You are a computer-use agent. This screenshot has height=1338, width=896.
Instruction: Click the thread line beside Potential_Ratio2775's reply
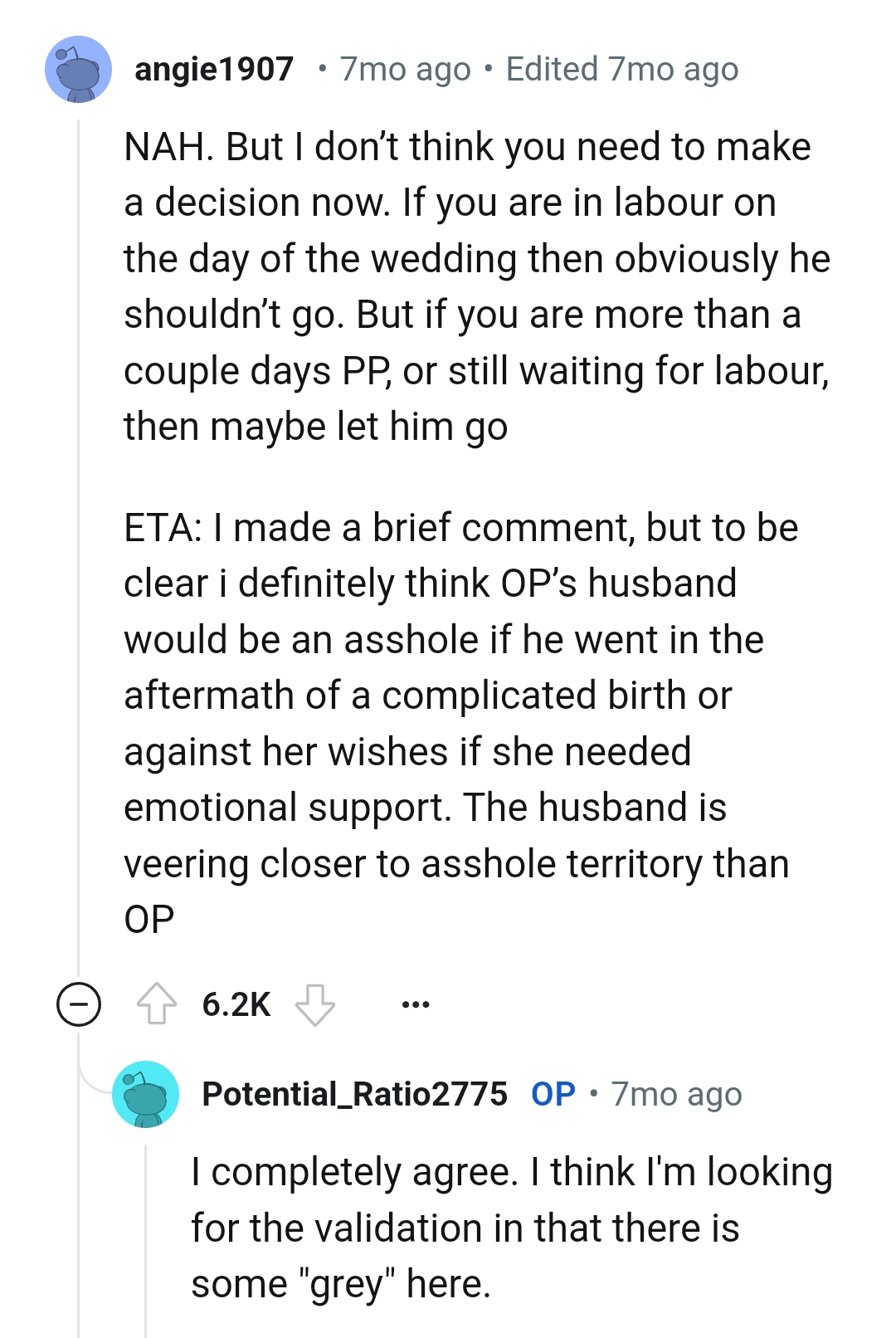click(x=146, y=1237)
